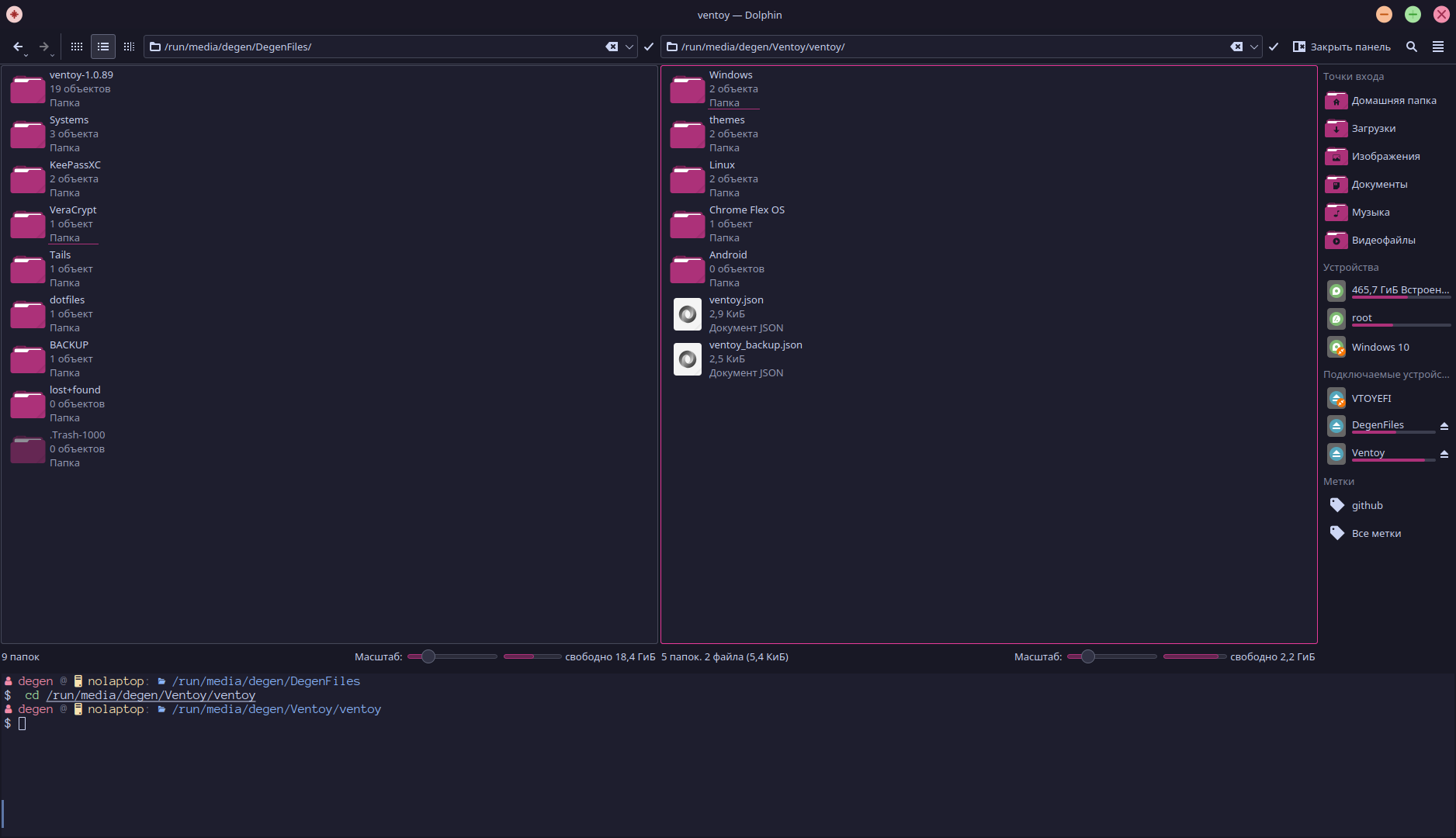Screen dimensions: 1456x838
Task: Click the Точки входа section header
Action: click(x=1354, y=77)
